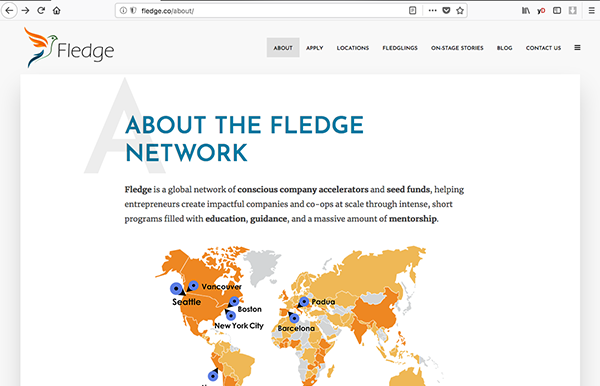Open the APPLY menu item

point(315,48)
